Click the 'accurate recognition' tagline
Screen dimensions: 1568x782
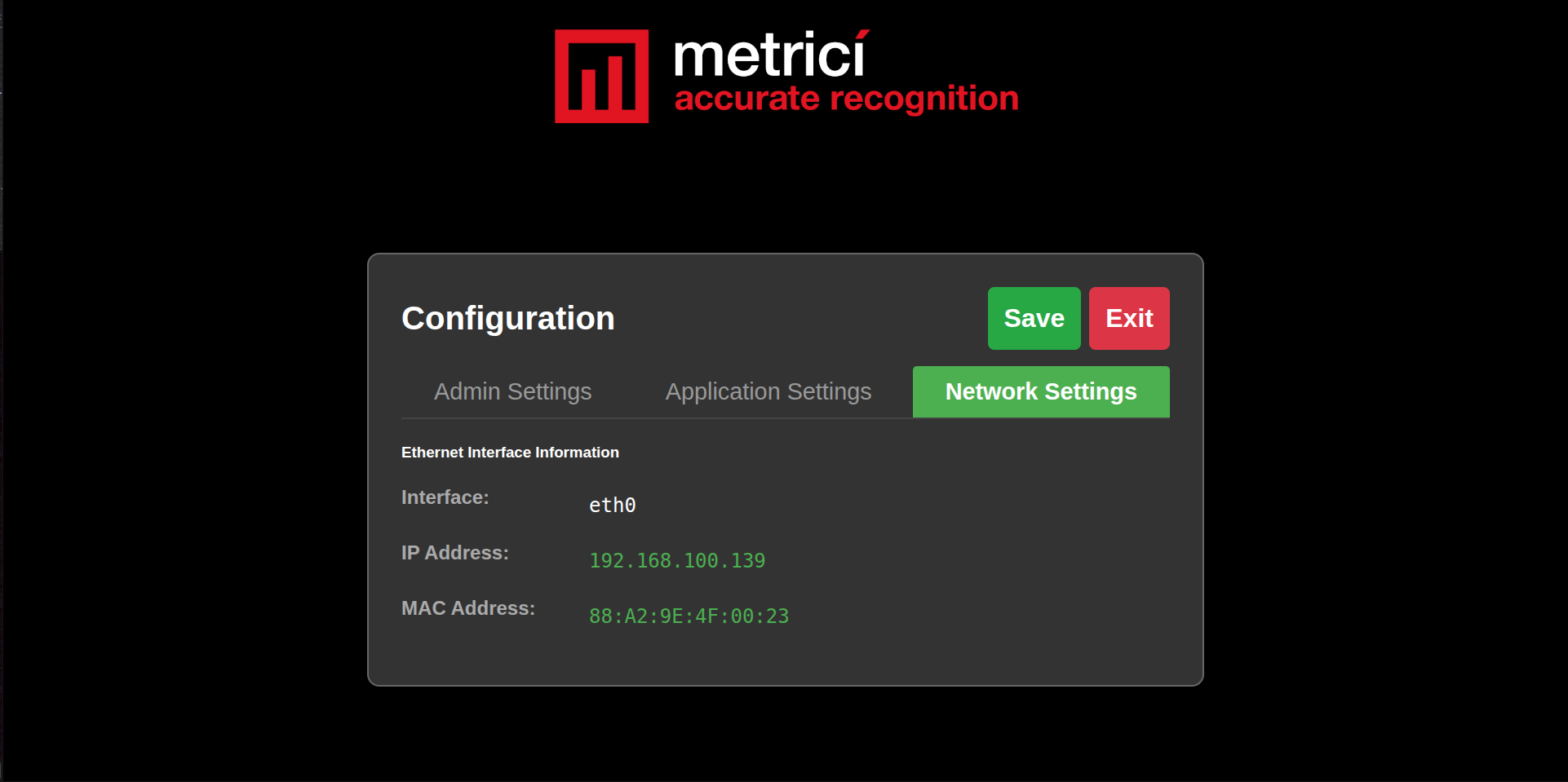(847, 99)
